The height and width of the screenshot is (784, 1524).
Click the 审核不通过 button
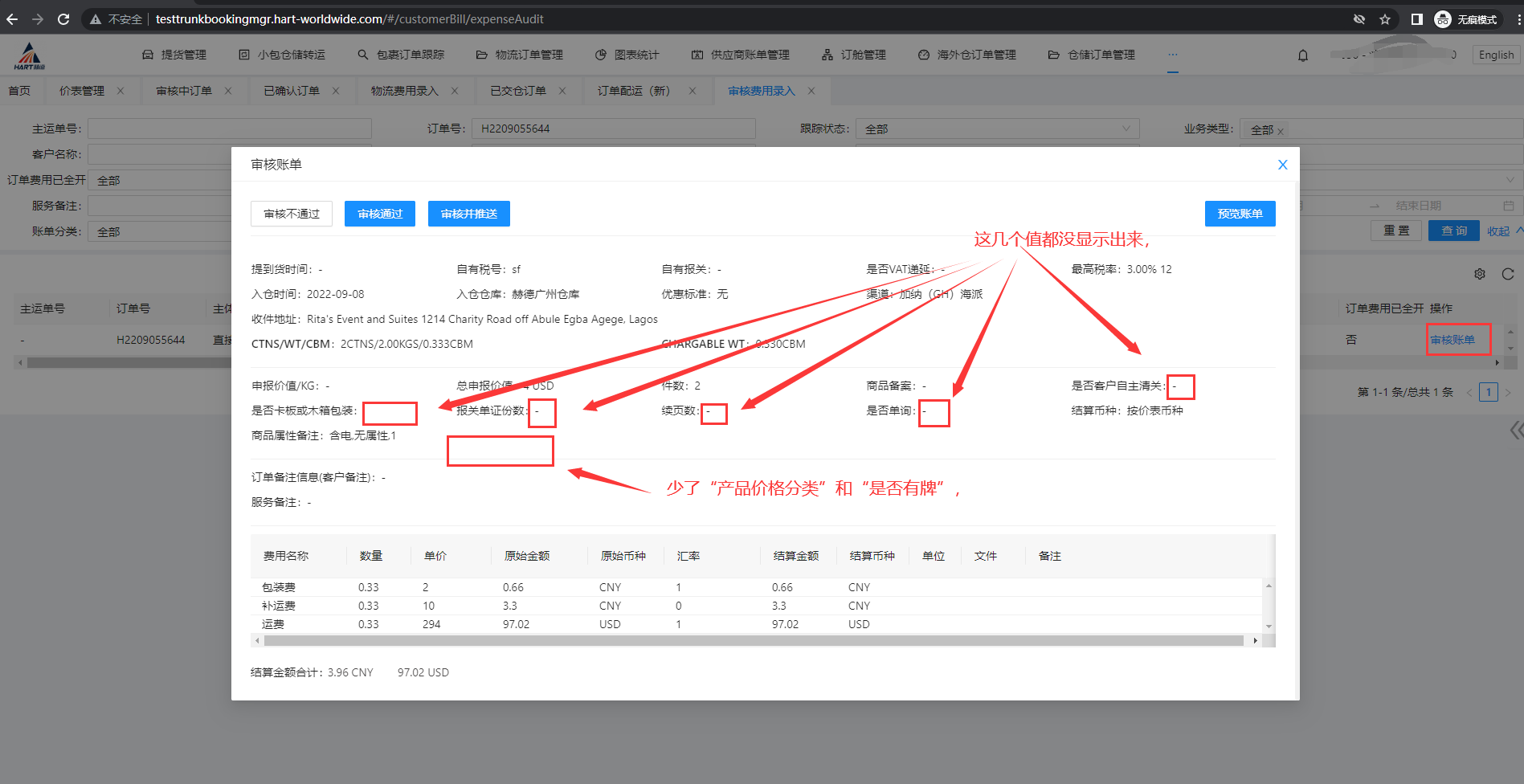[292, 214]
